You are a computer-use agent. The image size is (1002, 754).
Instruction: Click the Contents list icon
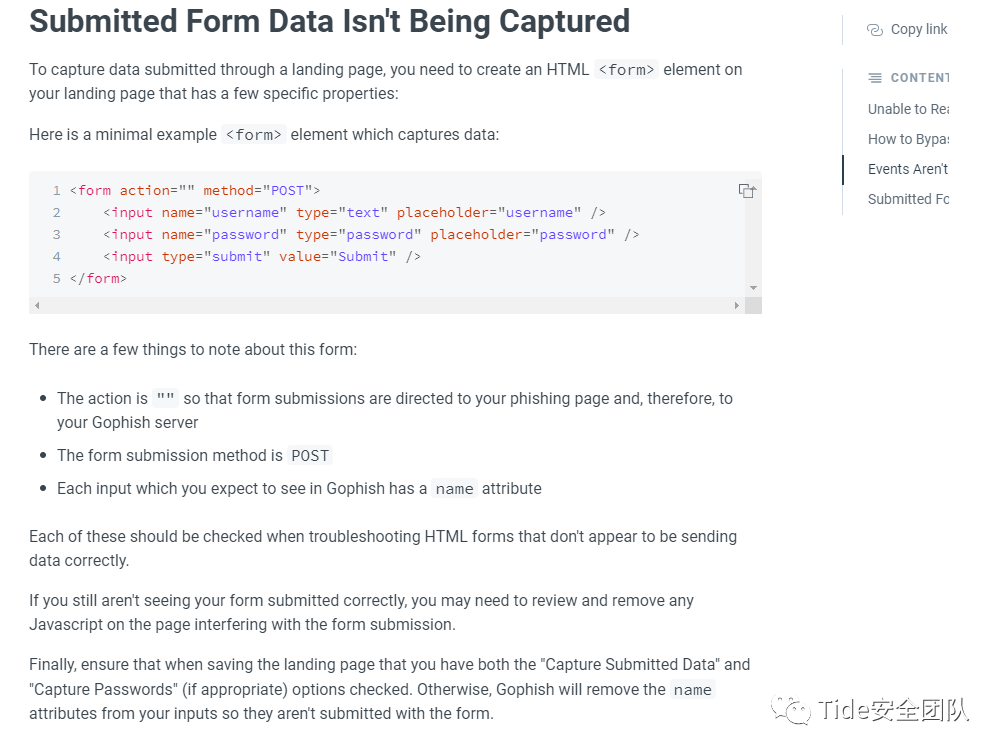point(875,78)
